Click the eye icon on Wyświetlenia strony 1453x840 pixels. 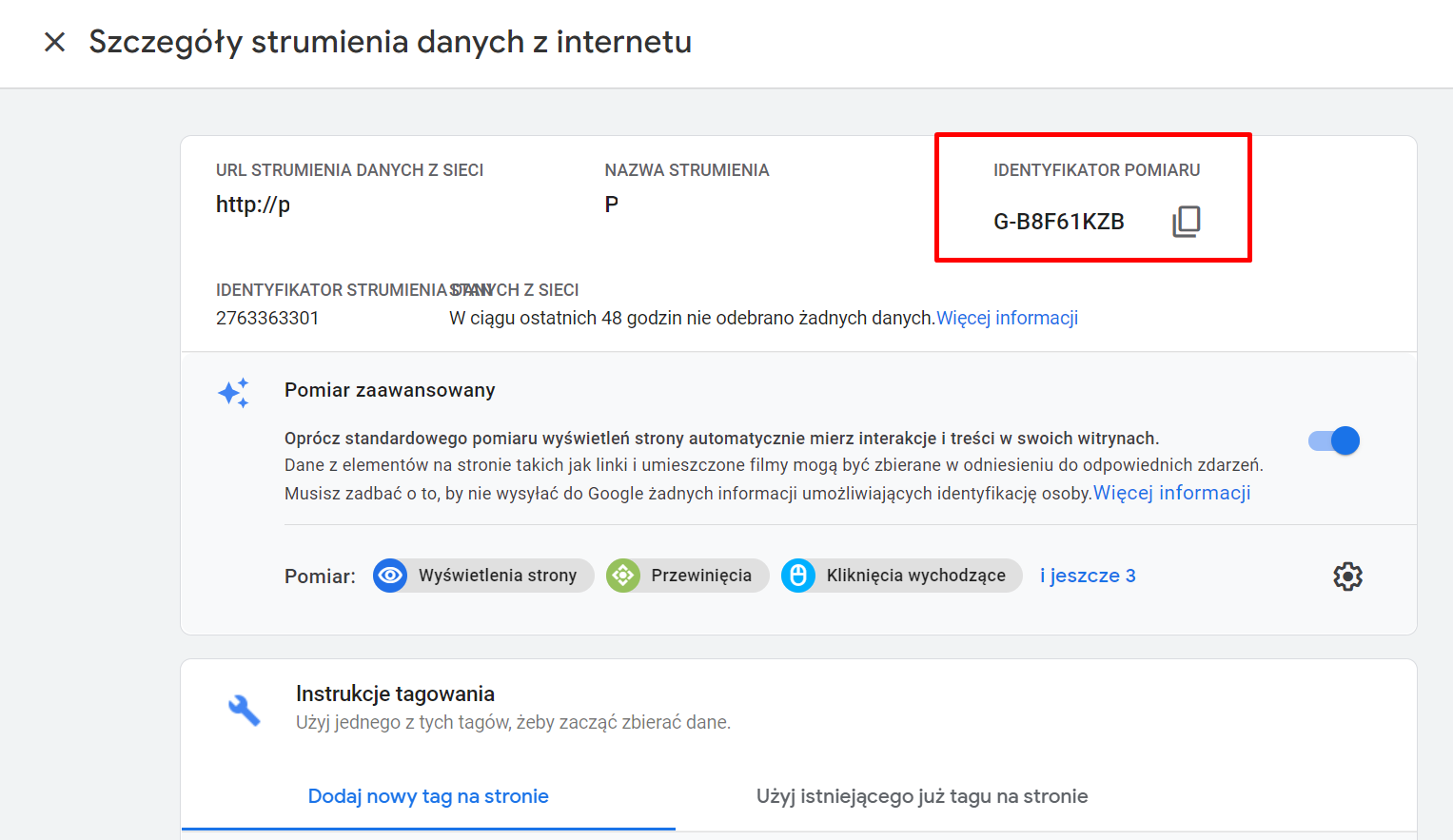click(390, 576)
